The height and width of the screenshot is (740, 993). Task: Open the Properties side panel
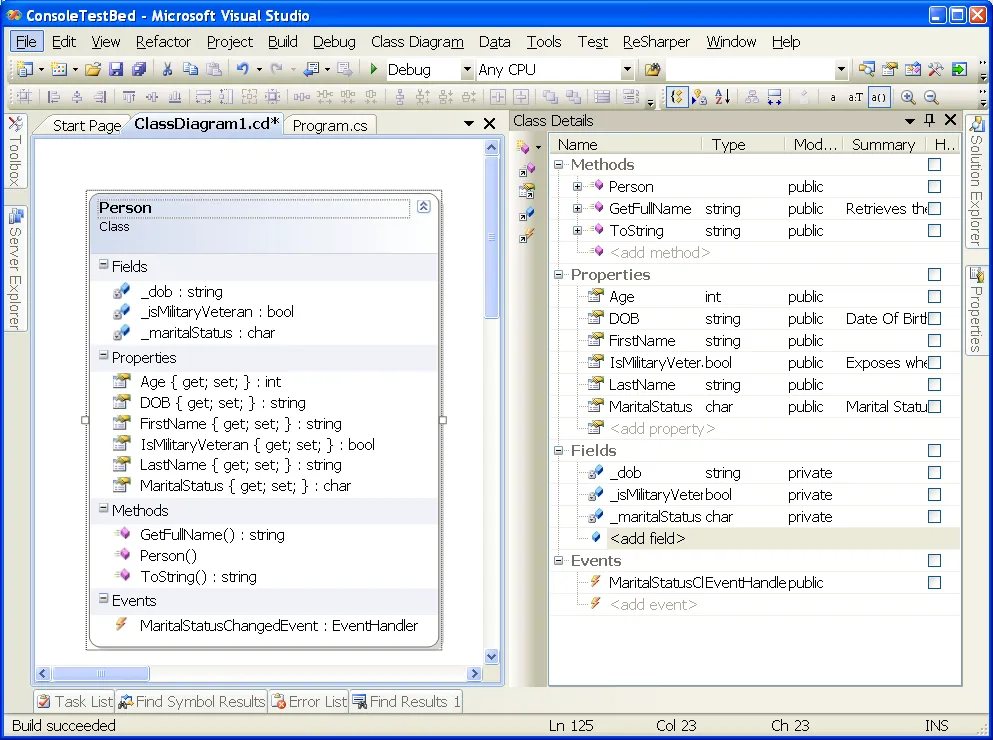coord(976,310)
